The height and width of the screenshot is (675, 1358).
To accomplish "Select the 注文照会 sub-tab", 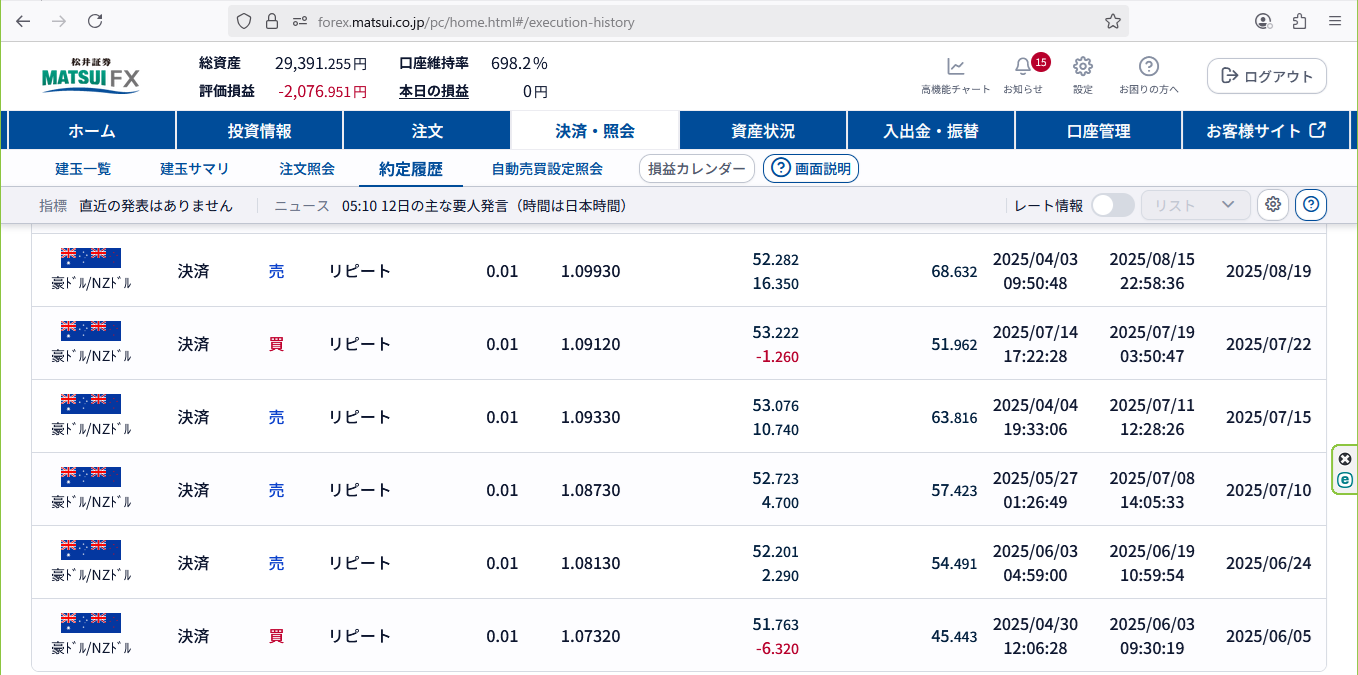I will (x=307, y=169).
